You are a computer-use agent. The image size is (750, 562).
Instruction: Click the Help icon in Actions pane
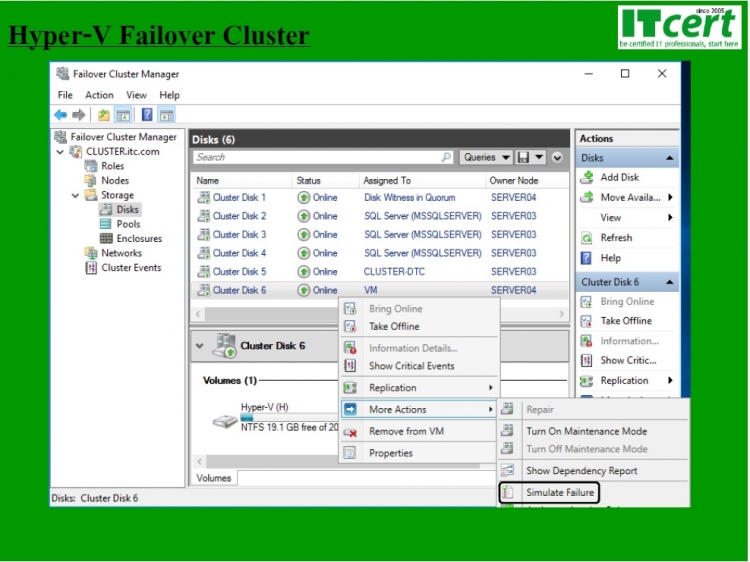coord(586,258)
